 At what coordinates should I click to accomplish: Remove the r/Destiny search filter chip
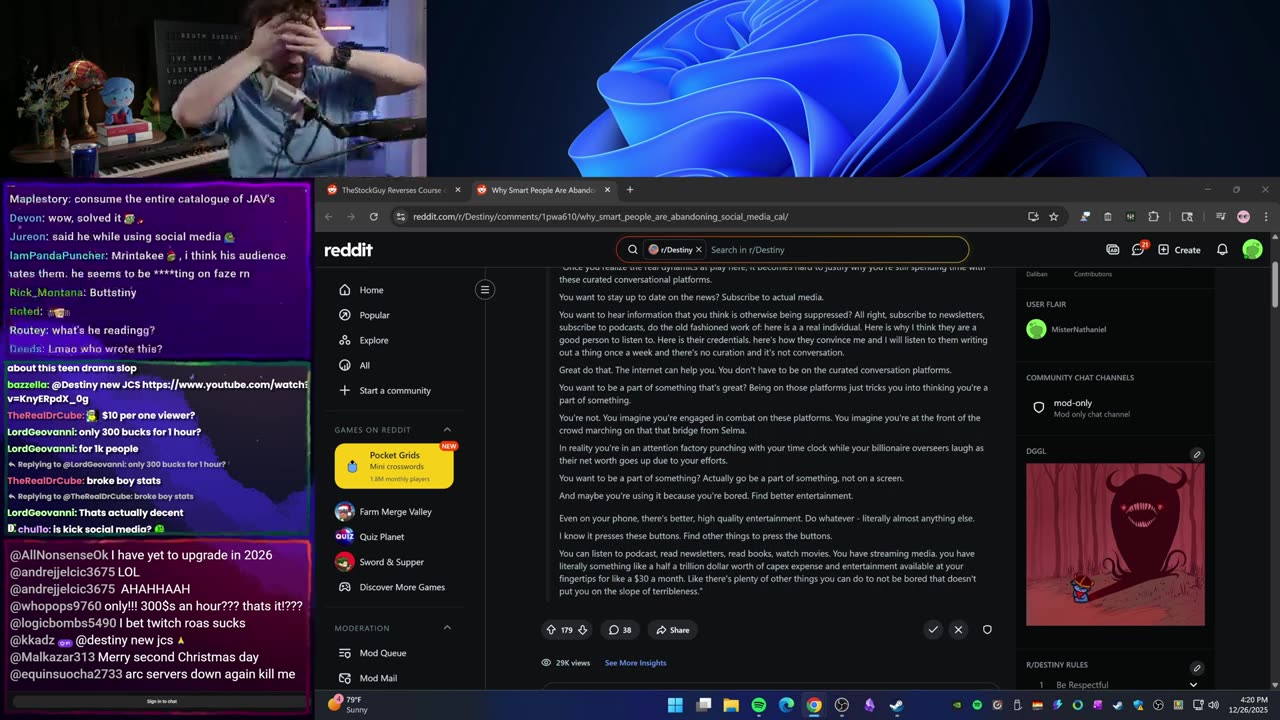tap(698, 249)
